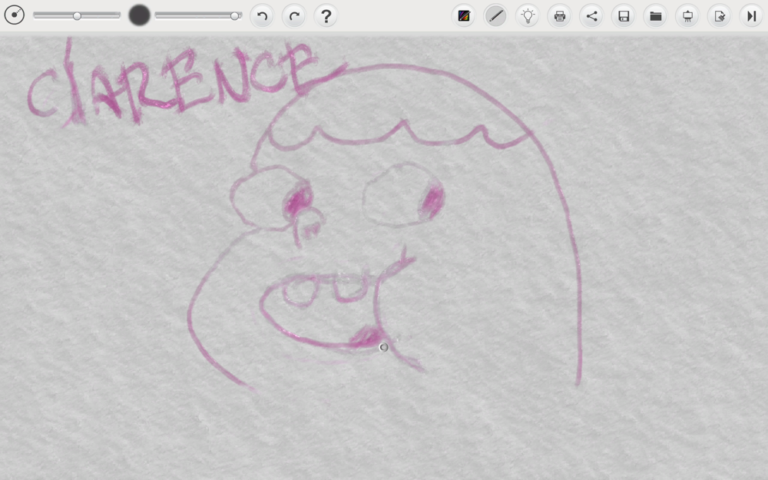Click the easel presentation icon
Viewport: 768px width, 480px height.
pyautogui.click(x=688, y=16)
